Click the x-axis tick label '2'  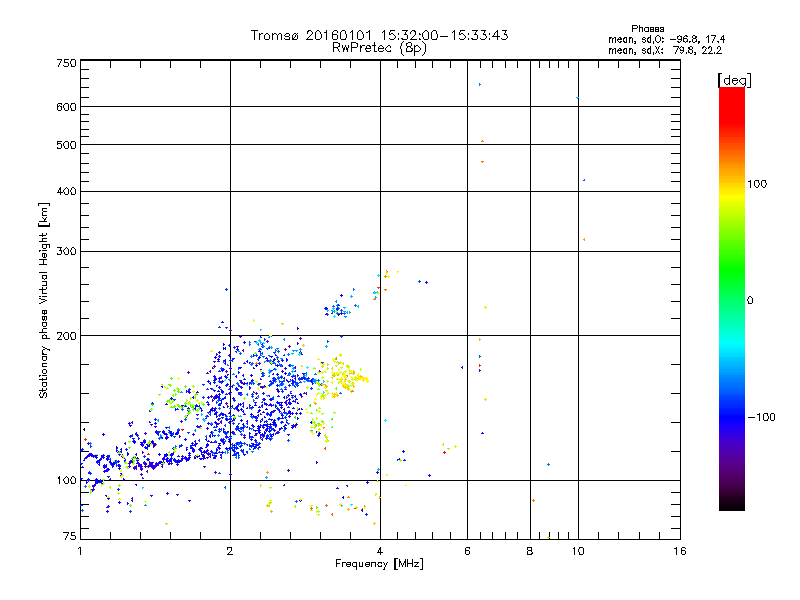click(230, 551)
